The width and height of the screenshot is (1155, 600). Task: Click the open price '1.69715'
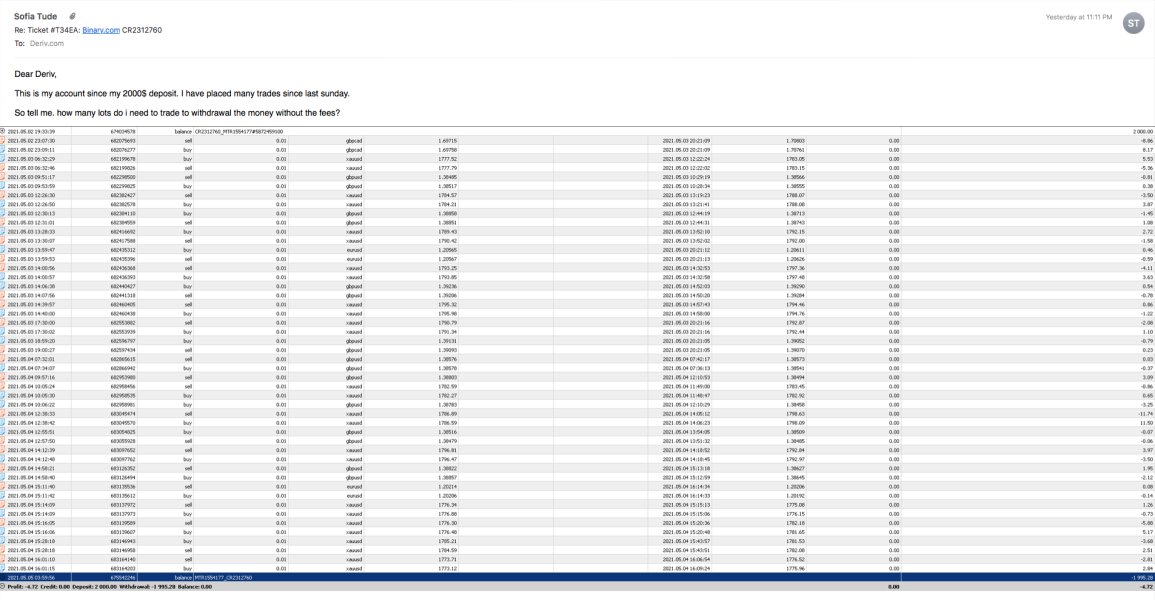[447, 141]
